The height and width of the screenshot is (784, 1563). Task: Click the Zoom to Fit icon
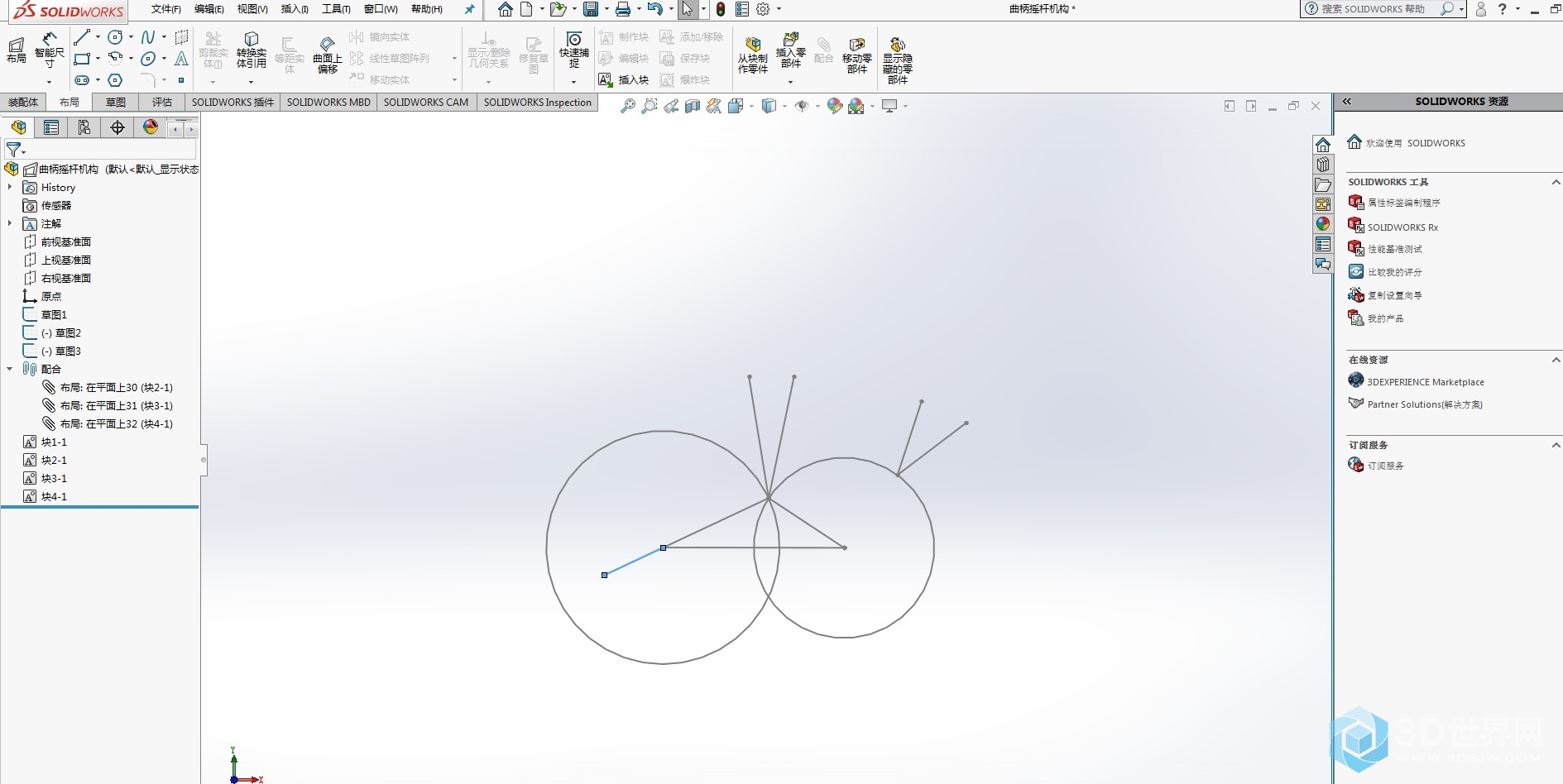pos(628,106)
